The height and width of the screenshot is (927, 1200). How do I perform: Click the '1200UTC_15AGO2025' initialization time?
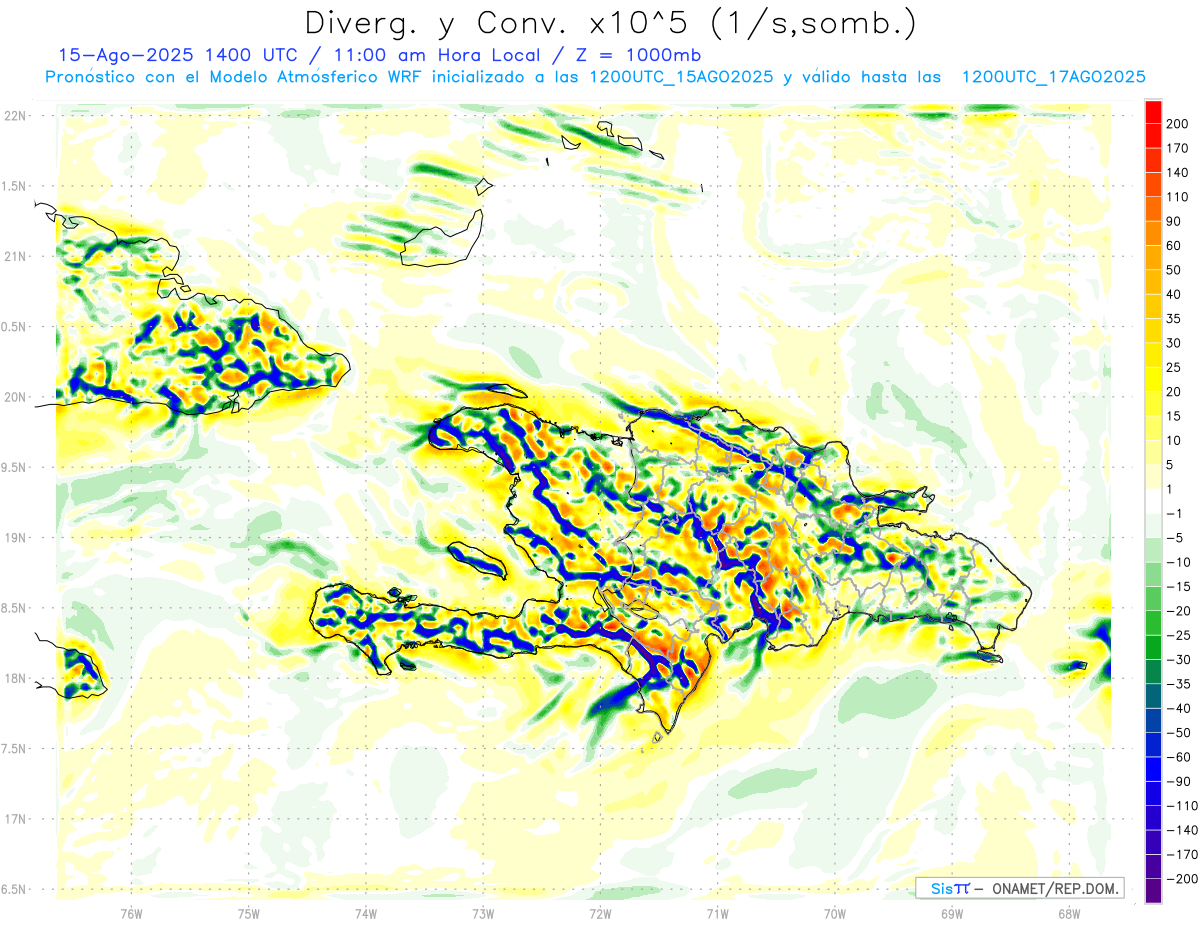pos(681,77)
